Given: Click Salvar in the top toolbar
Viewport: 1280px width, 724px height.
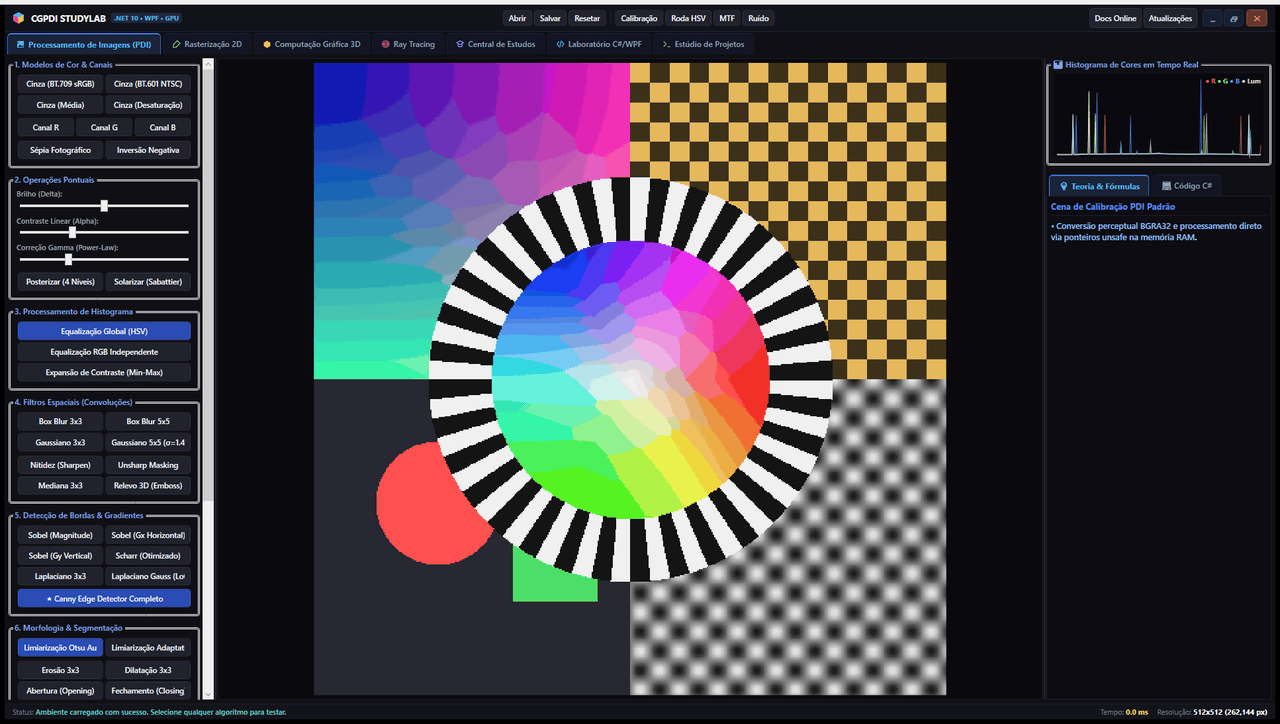Looking at the screenshot, I should [550, 18].
